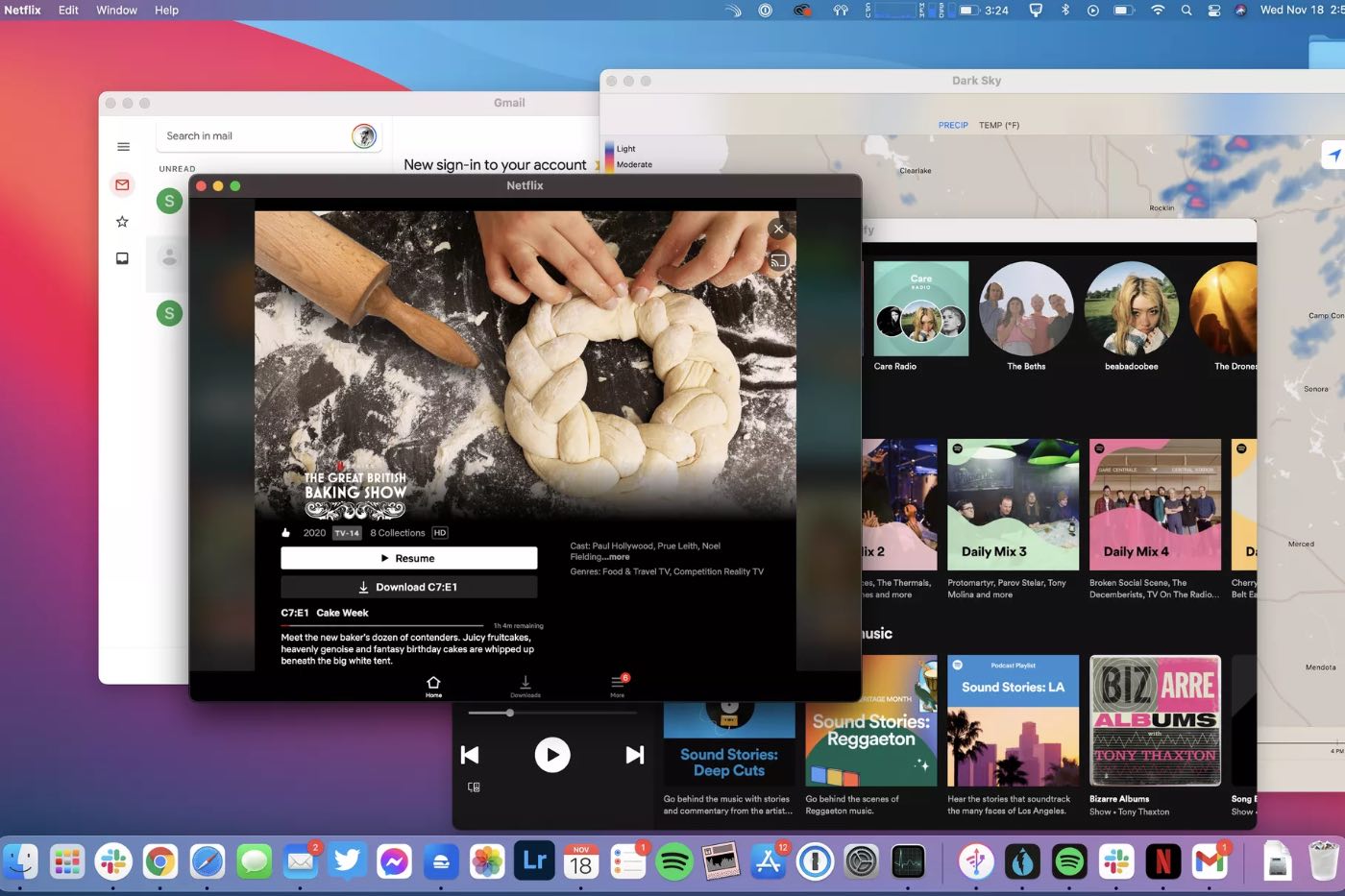The width and height of the screenshot is (1345, 896).
Task: Open the Window menu in the menu bar
Action: point(116,10)
